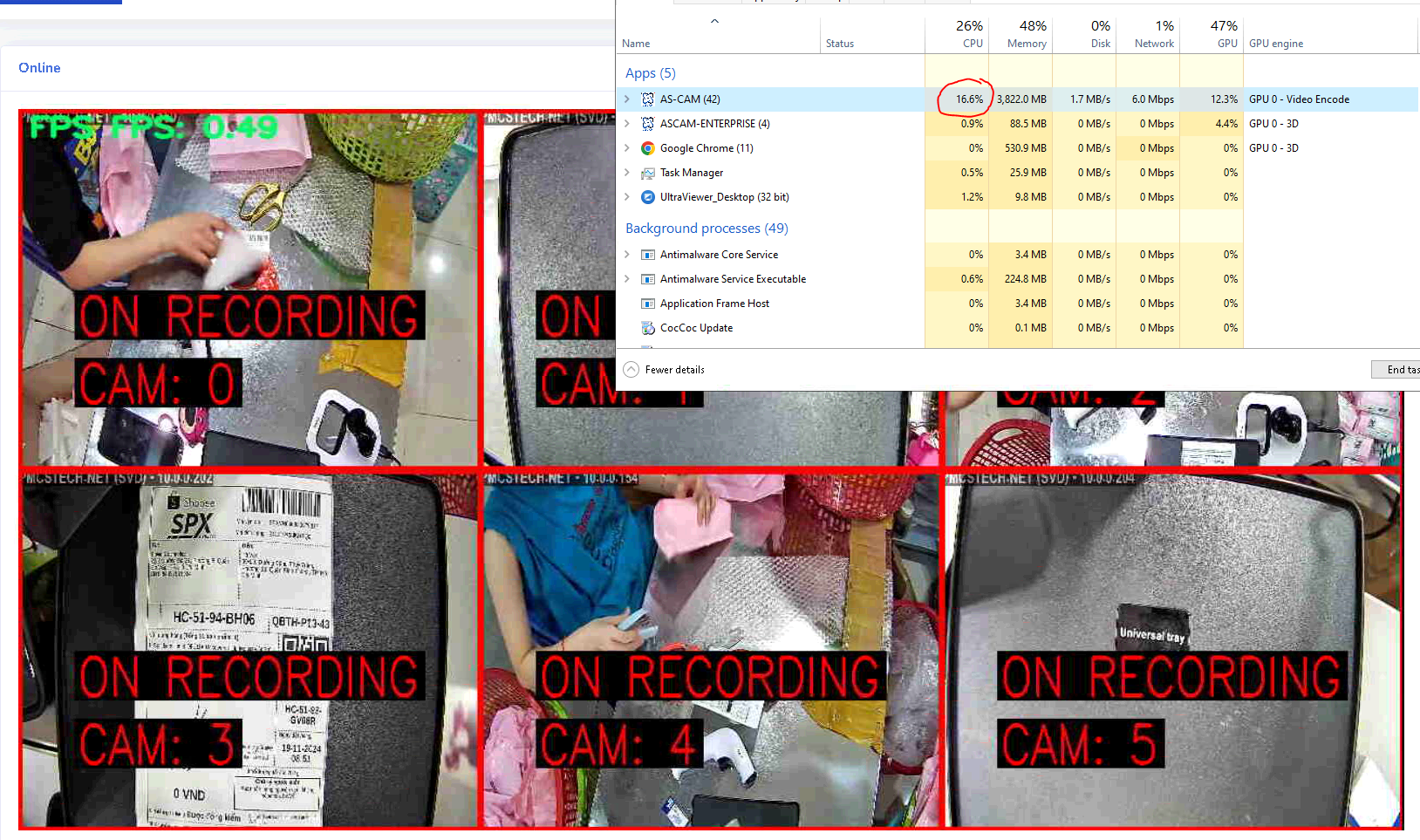The image size is (1420, 840).
Task: Click the CocCoc Update icon
Action: coord(648,328)
